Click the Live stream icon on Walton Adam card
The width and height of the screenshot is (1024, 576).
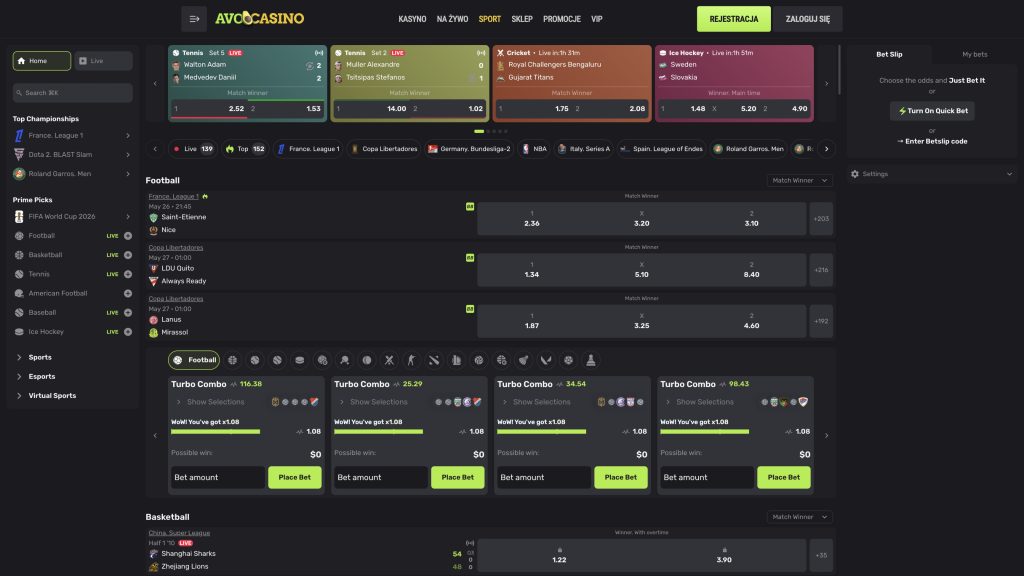point(319,53)
